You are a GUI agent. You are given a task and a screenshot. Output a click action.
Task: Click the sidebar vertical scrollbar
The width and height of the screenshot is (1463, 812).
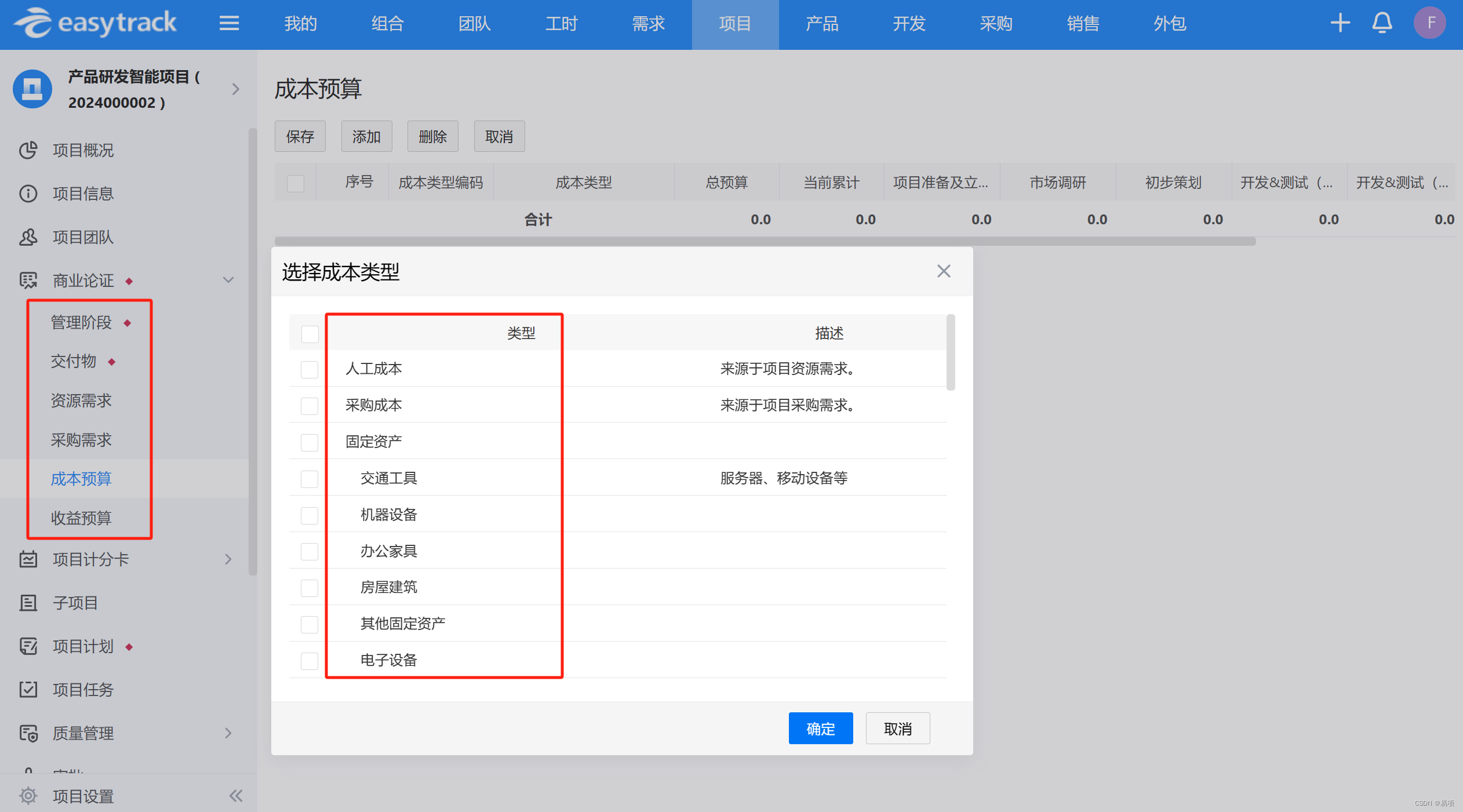coord(253,351)
